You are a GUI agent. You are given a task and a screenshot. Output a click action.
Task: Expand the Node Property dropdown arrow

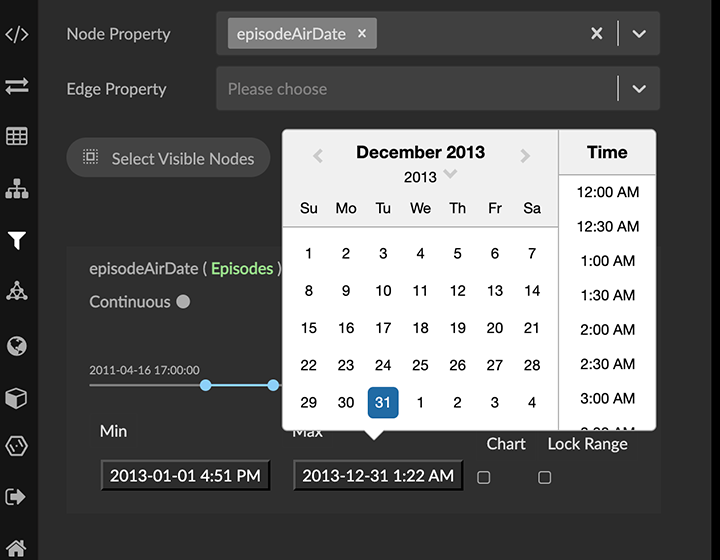pos(639,34)
